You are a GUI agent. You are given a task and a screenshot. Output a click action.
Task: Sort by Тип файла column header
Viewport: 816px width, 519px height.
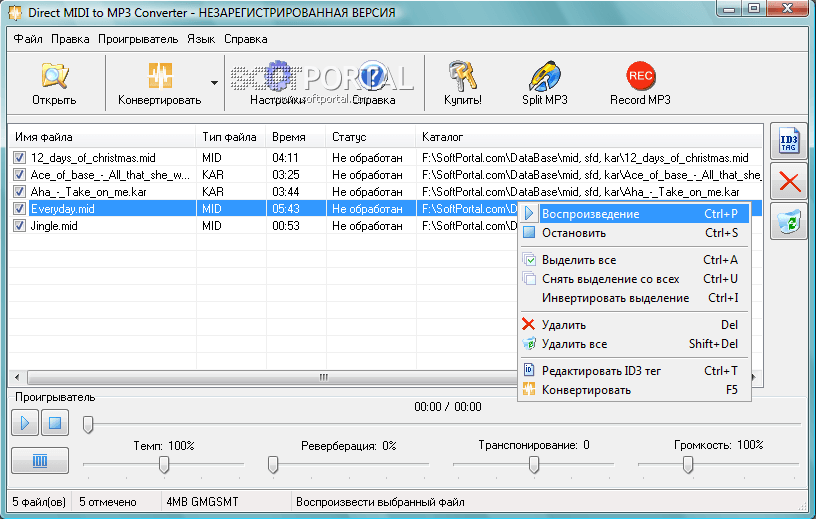pos(230,137)
